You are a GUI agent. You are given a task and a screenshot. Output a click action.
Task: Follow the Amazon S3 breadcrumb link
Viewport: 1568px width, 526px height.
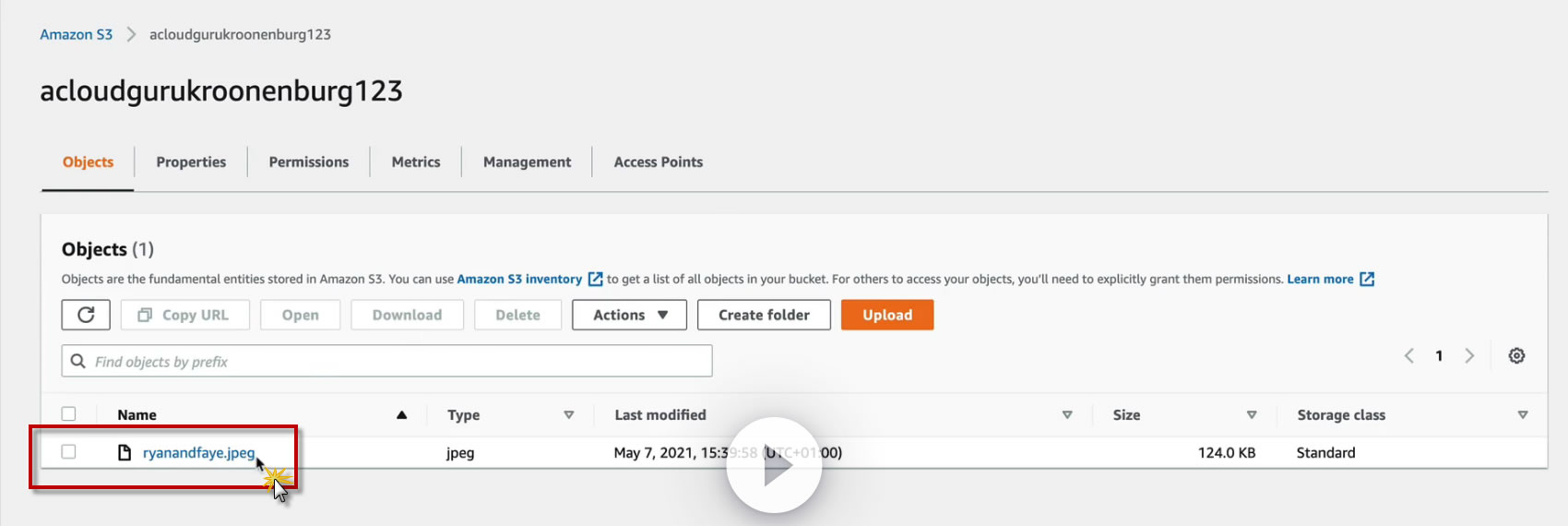pos(76,34)
